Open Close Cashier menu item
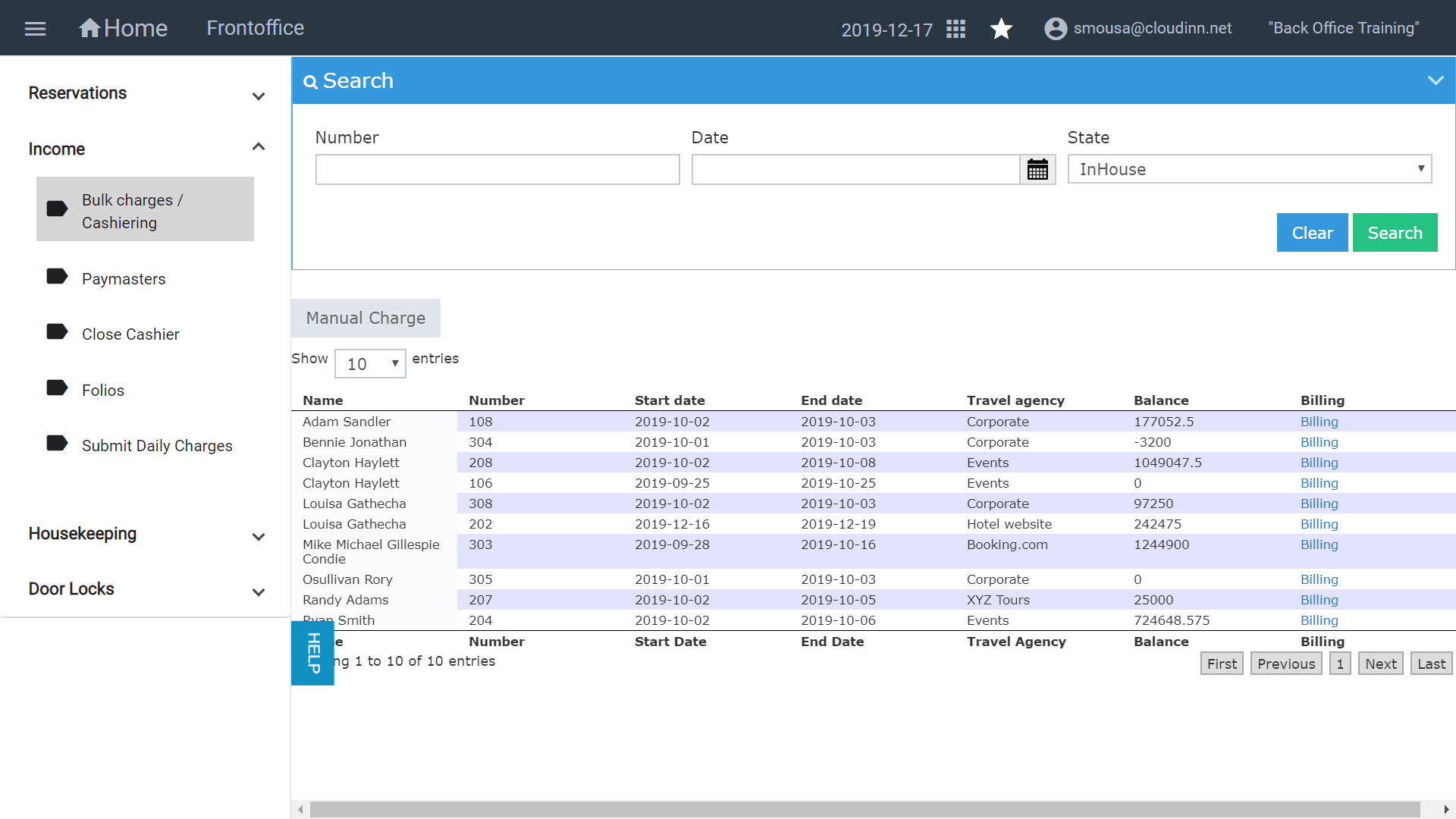Image resolution: width=1456 pixels, height=819 pixels. point(130,334)
